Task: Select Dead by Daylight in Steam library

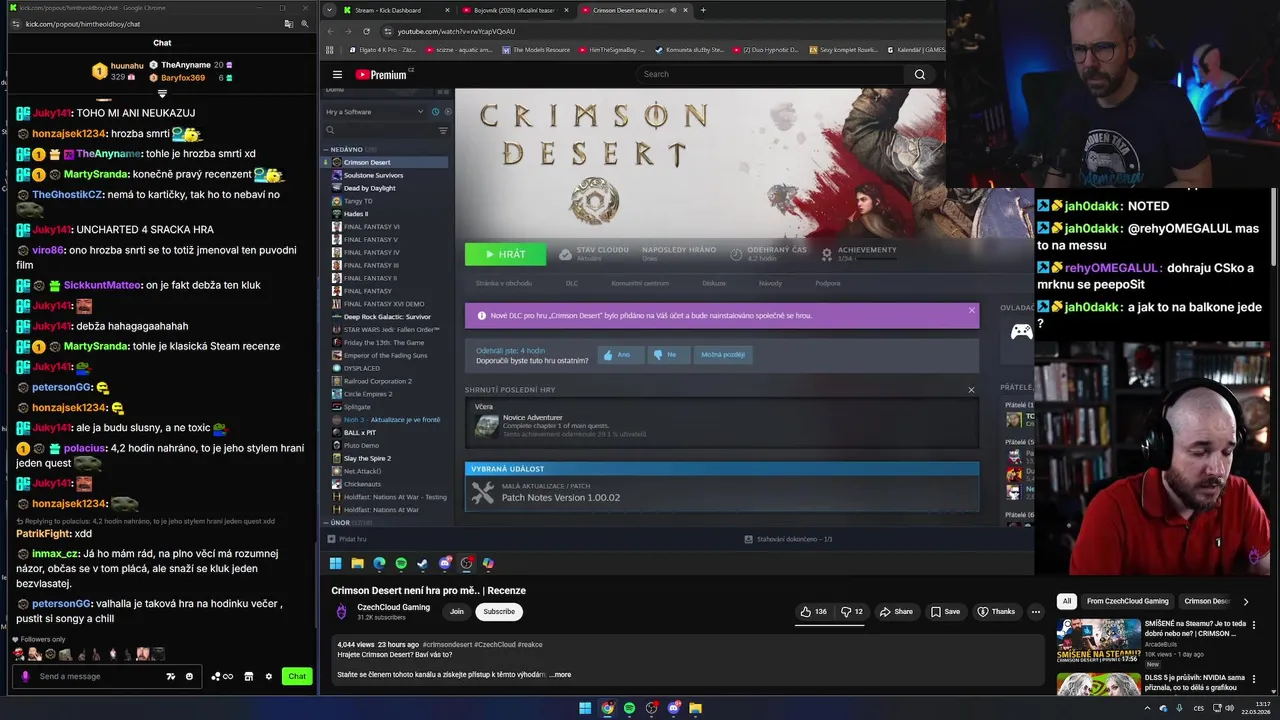Action: pos(369,188)
